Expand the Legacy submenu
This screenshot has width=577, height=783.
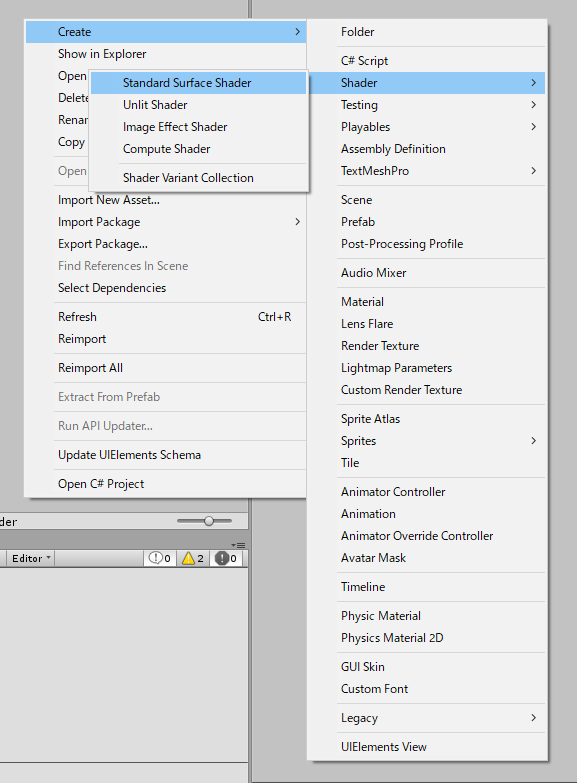[427, 717]
